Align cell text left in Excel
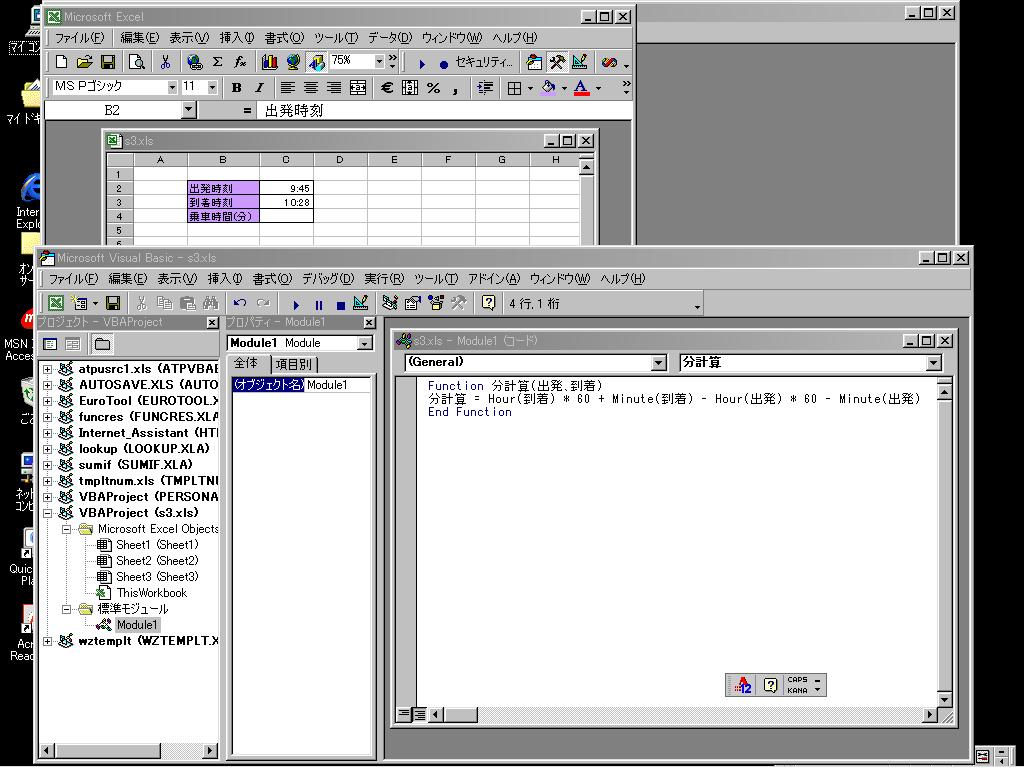1024x768 pixels. pyautogui.click(x=287, y=88)
